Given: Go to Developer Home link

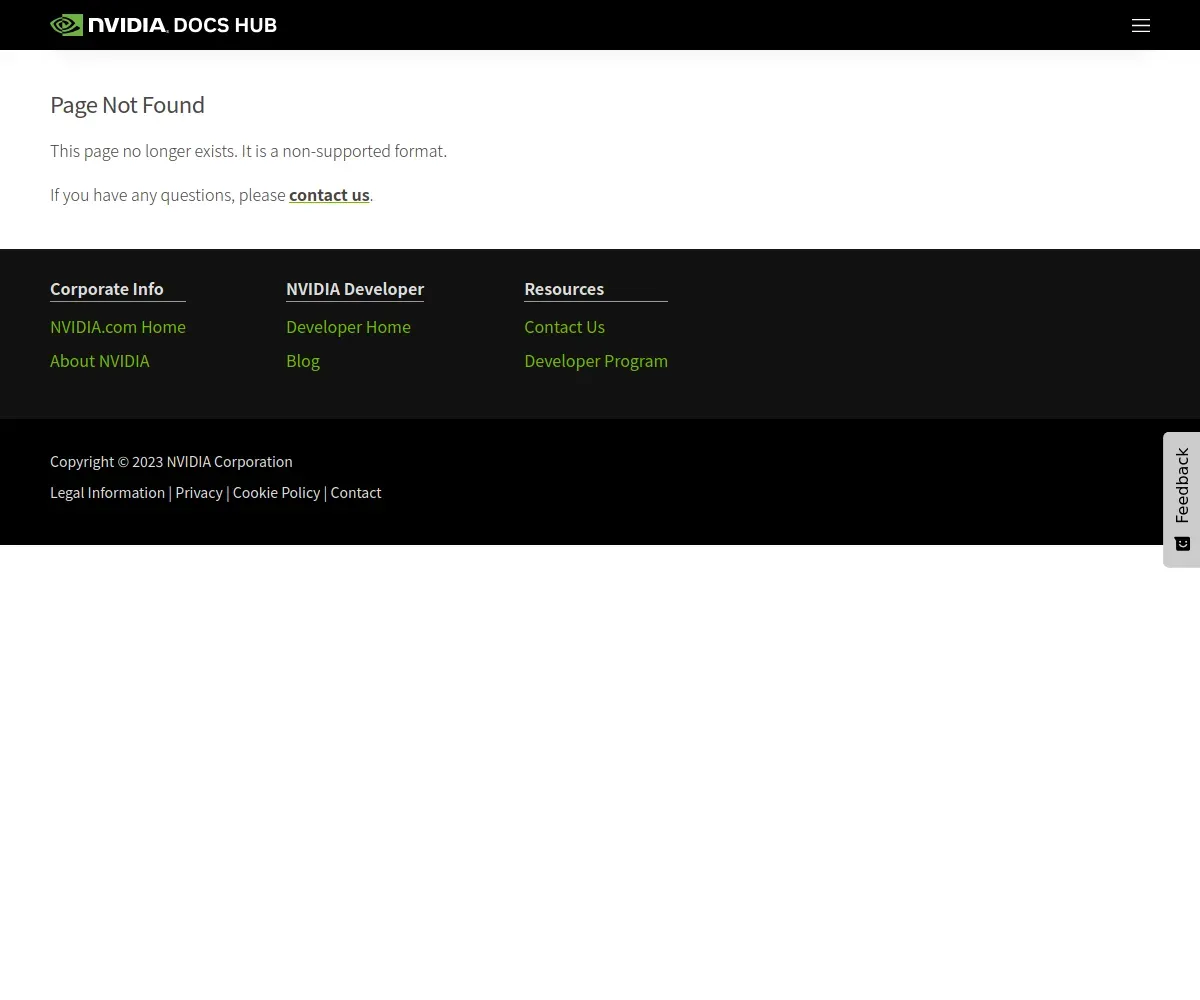Looking at the screenshot, I should [348, 327].
